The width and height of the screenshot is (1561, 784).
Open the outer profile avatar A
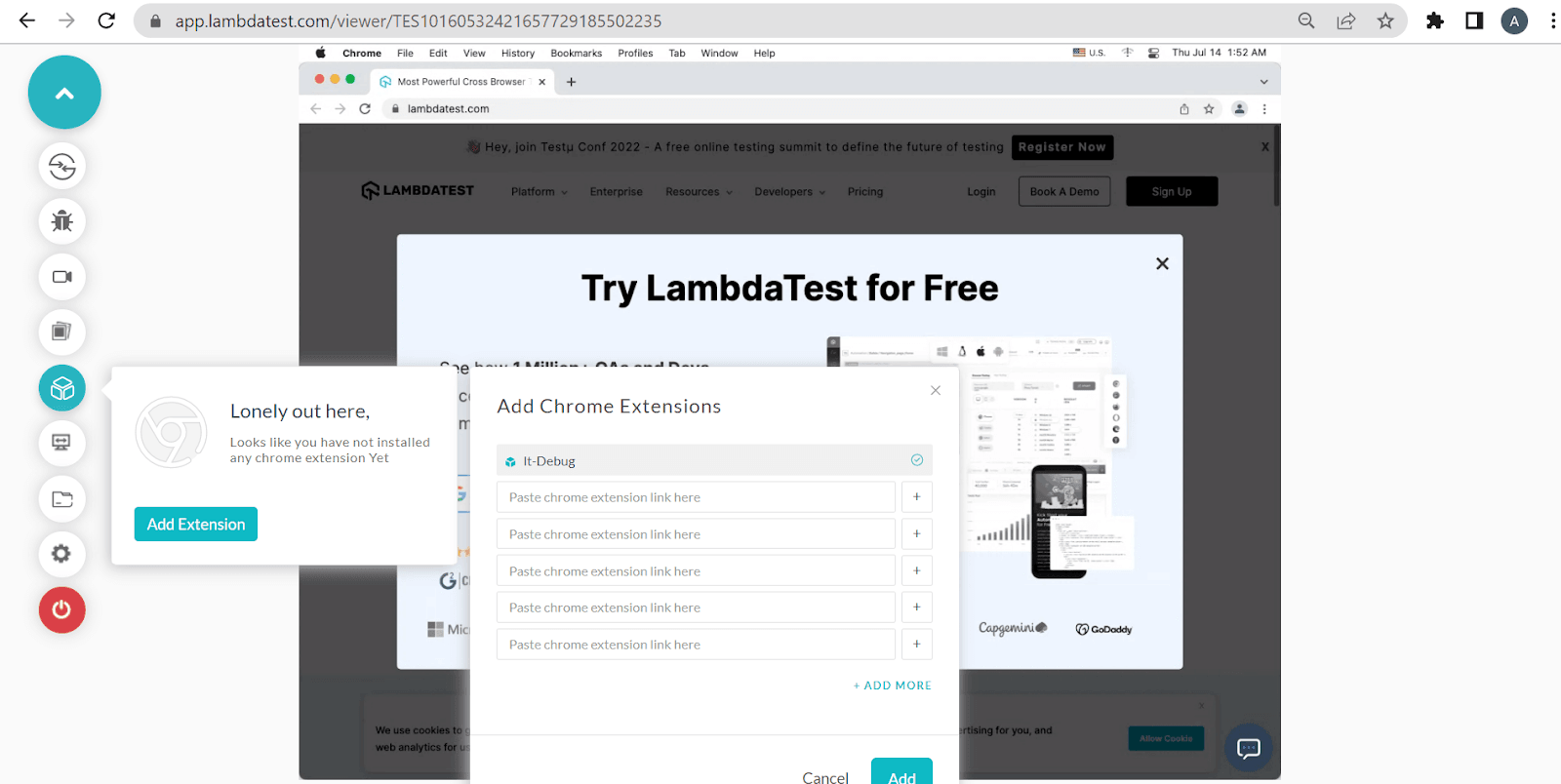[1514, 20]
